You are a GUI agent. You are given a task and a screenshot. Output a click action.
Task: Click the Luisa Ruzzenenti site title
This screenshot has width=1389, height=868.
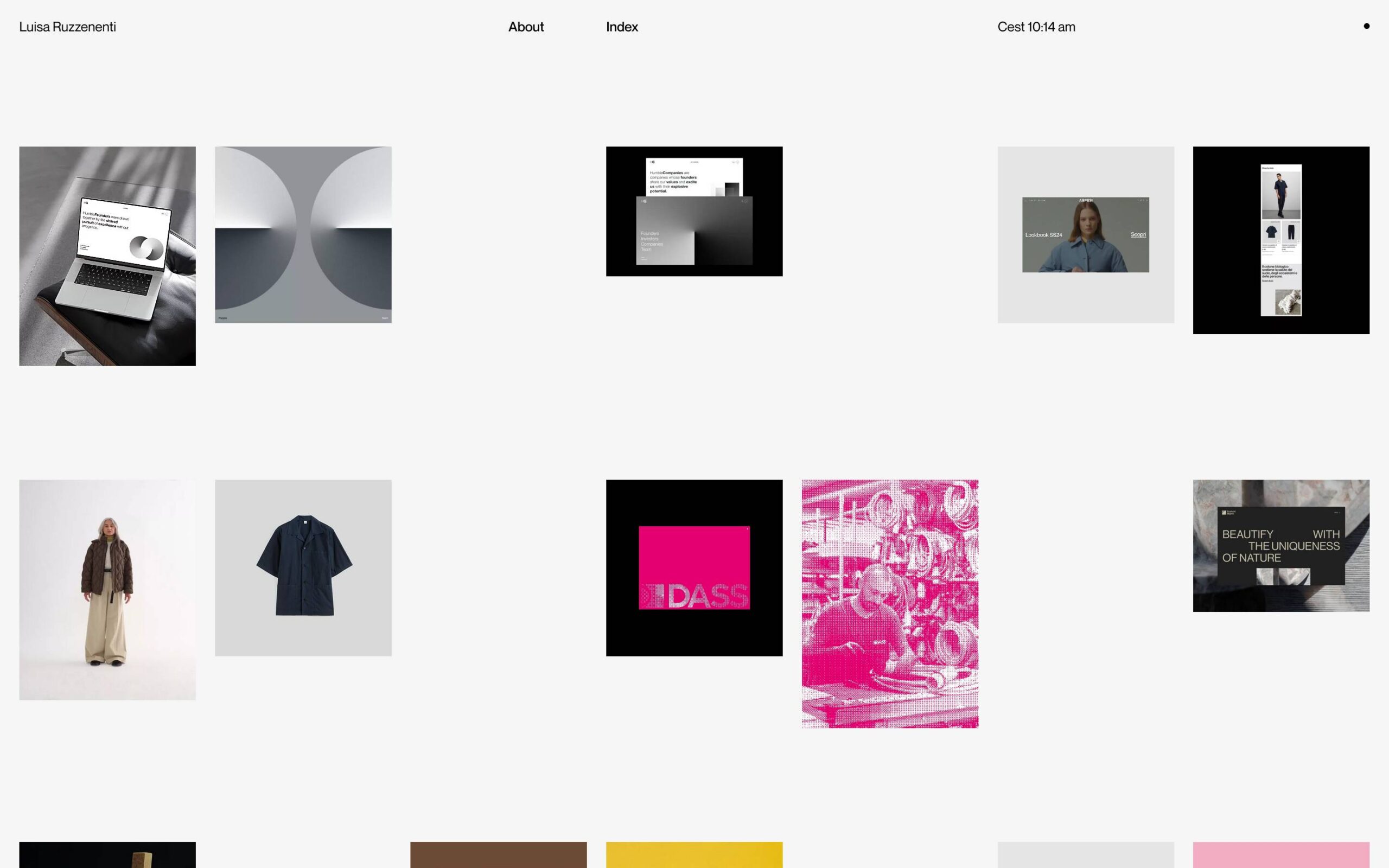(67, 27)
